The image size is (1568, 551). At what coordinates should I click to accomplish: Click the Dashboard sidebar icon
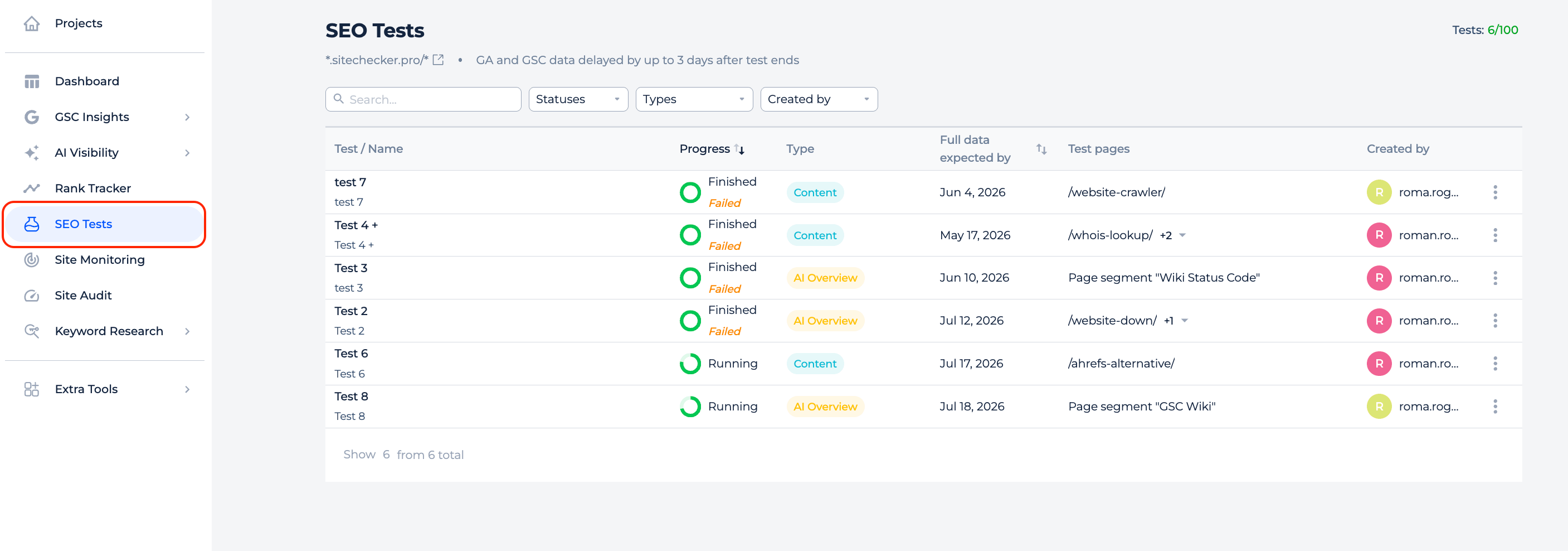click(32, 81)
